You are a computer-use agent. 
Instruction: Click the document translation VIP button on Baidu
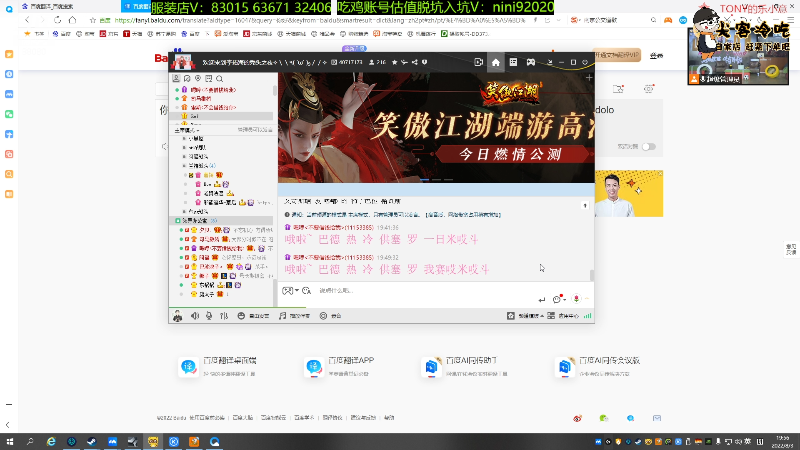coord(616,55)
